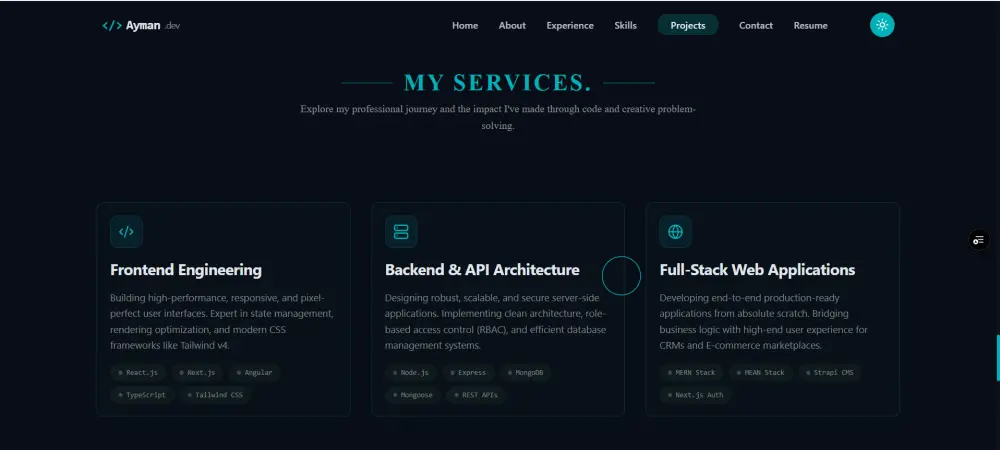Open the Experience nav item
1000x450 pixels.
[x=570, y=25]
